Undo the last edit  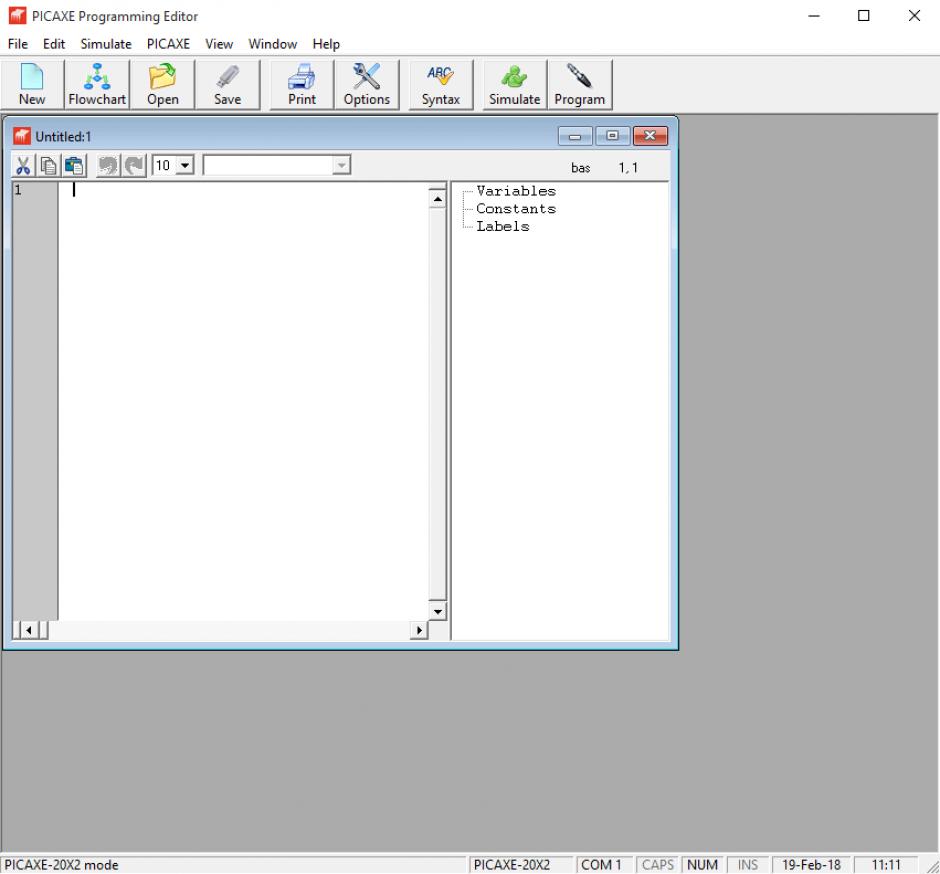coord(108,165)
